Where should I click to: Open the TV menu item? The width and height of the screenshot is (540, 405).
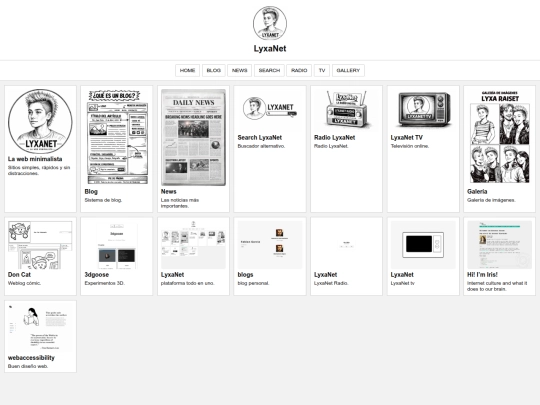point(322,70)
